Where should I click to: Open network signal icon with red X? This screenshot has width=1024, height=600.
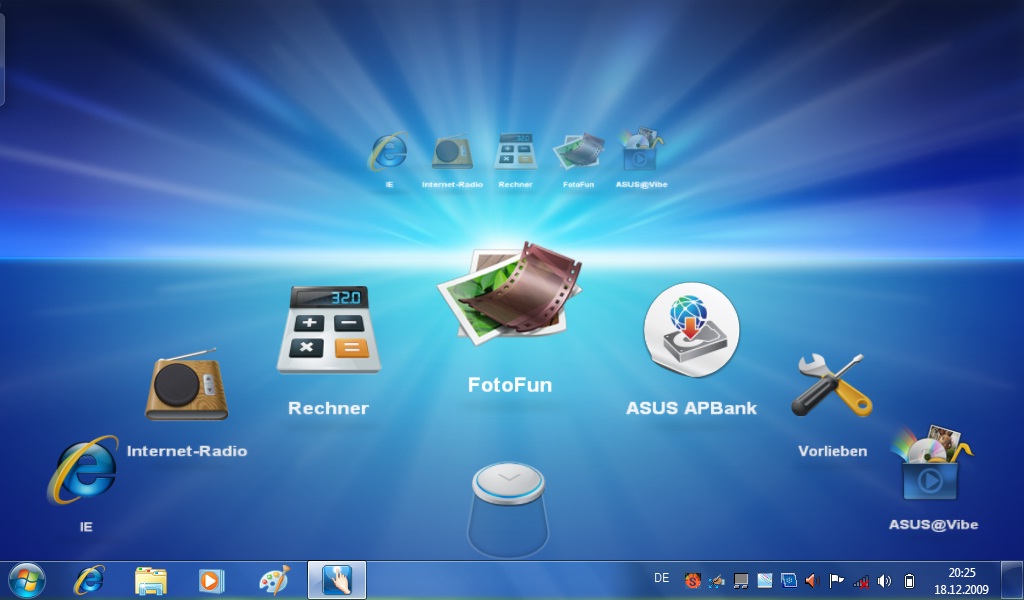point(861,581)
